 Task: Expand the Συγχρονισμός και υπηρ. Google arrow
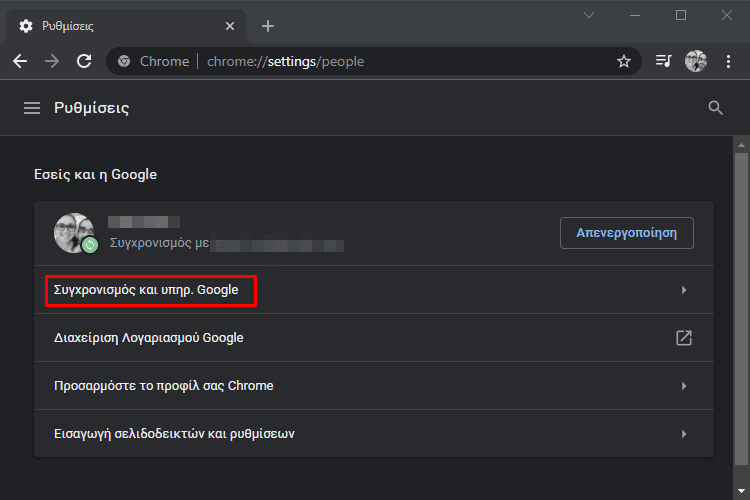tap(684, 290)
